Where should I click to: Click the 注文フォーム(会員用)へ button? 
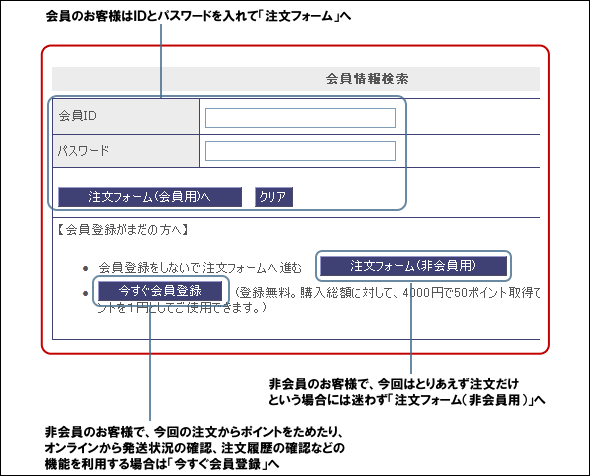[150, 197]
